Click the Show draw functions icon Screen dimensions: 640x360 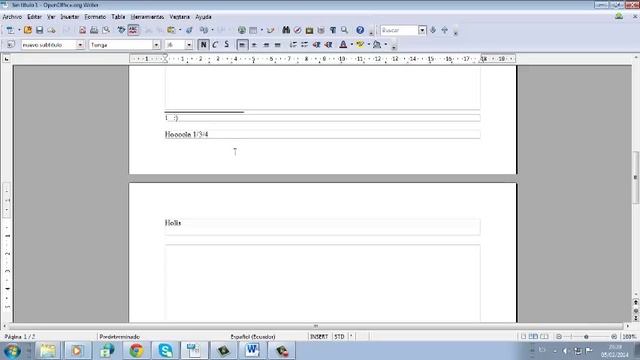271,30
